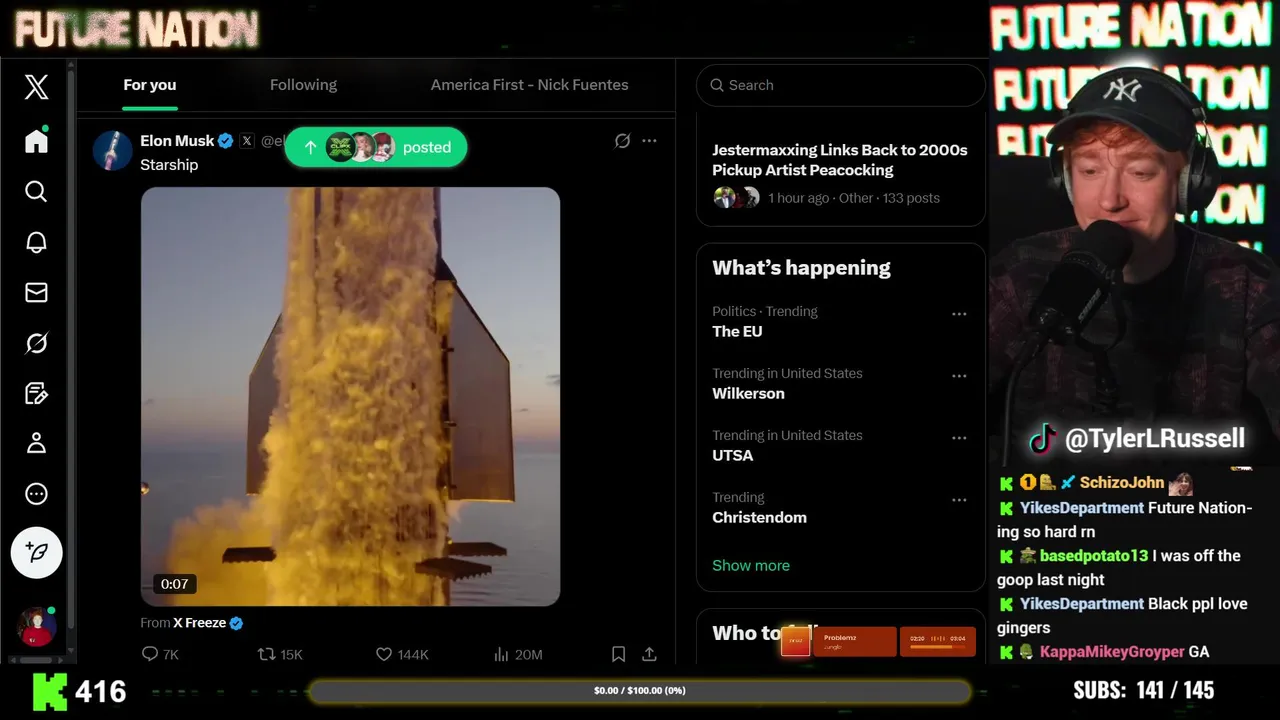1280x720 pixels.
Task: Click the avatars above the Jestermaxxing story's time
Action: click(737, 198)
